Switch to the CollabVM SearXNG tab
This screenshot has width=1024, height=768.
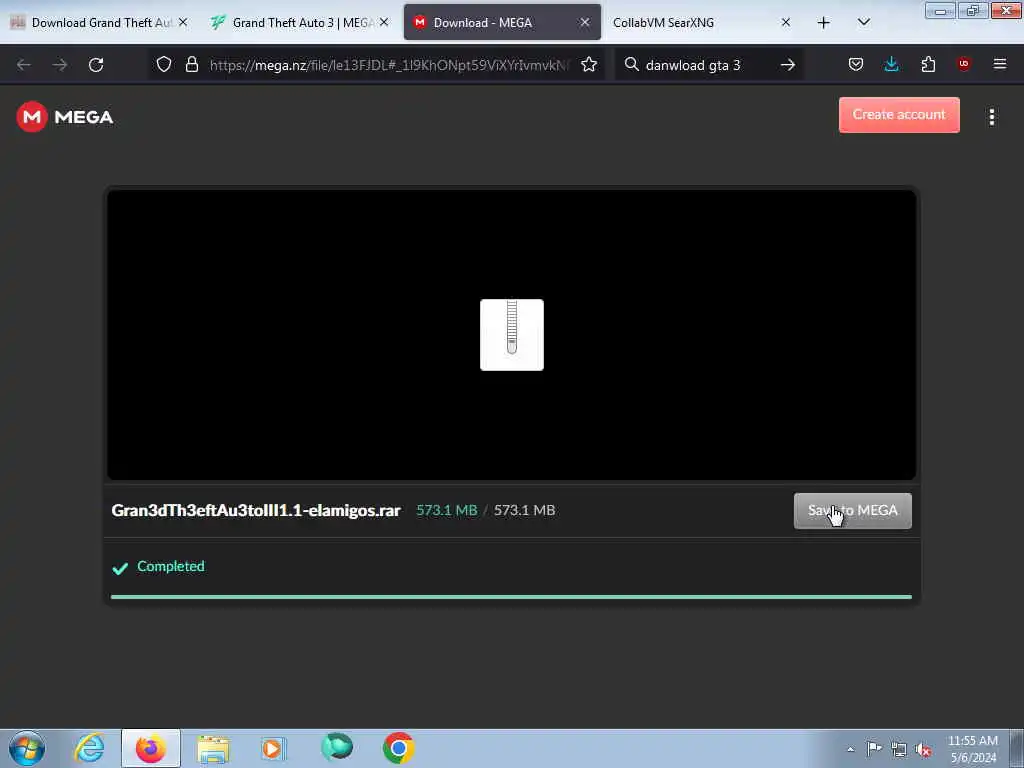pos(692,23)
